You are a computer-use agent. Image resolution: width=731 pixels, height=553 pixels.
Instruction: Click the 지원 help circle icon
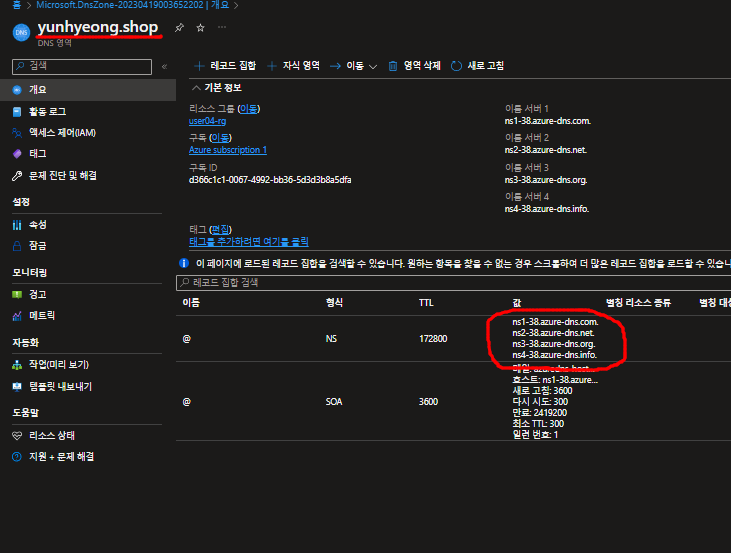click(17, 457)
